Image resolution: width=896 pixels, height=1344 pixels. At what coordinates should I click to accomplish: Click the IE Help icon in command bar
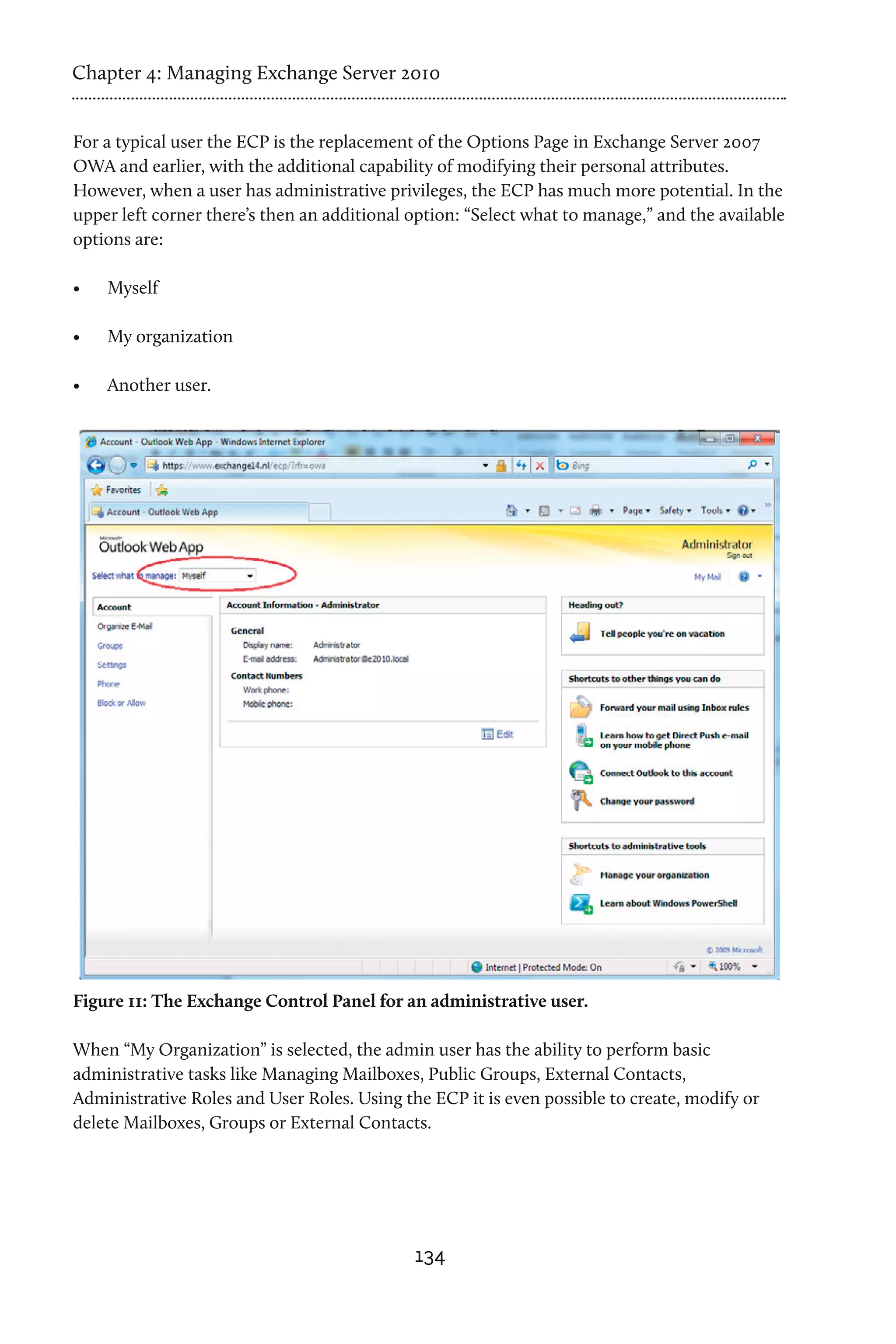pyautogui.click(x=742, y=511)
